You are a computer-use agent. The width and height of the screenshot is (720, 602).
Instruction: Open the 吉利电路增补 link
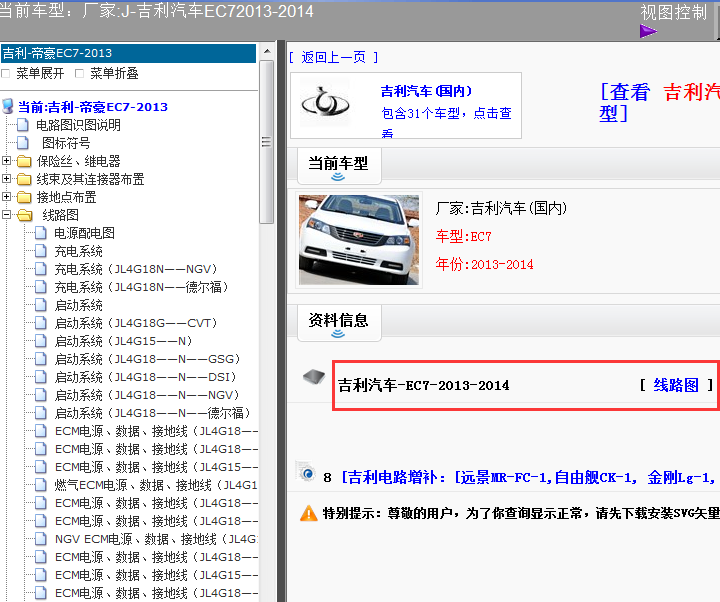pyautogui.click(x=528, y=478)
